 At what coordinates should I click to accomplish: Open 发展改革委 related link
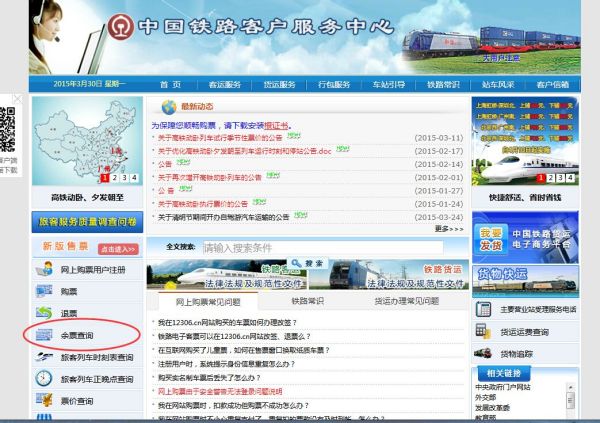point(492,408)
